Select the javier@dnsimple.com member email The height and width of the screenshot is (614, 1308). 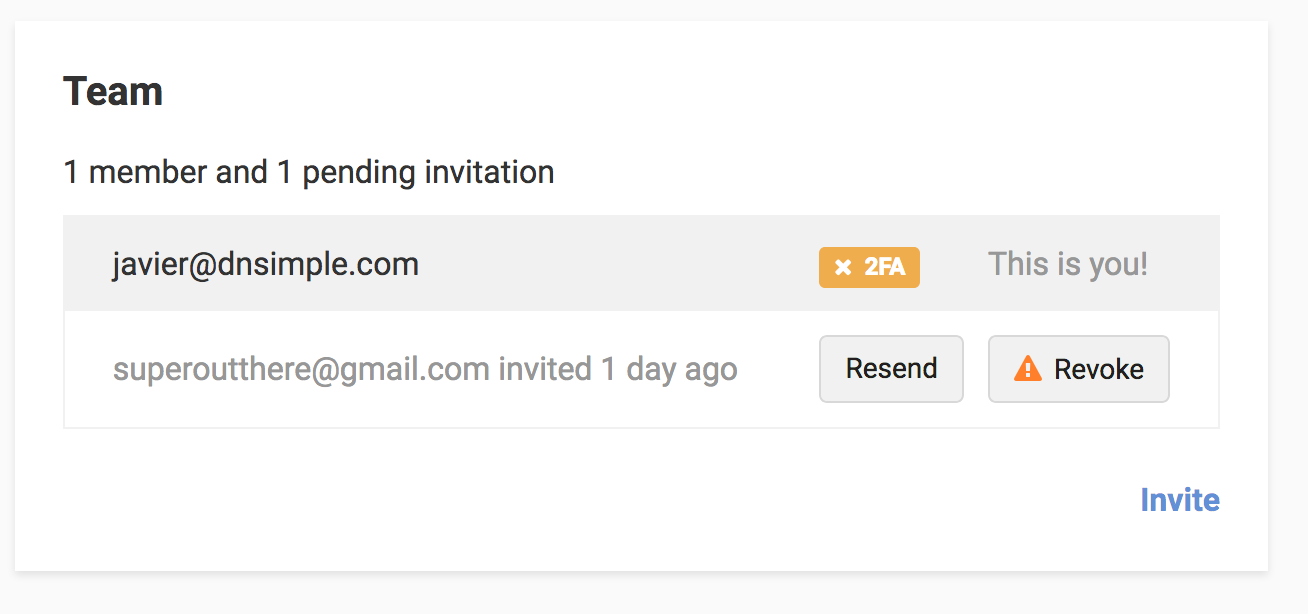(265, 264)
